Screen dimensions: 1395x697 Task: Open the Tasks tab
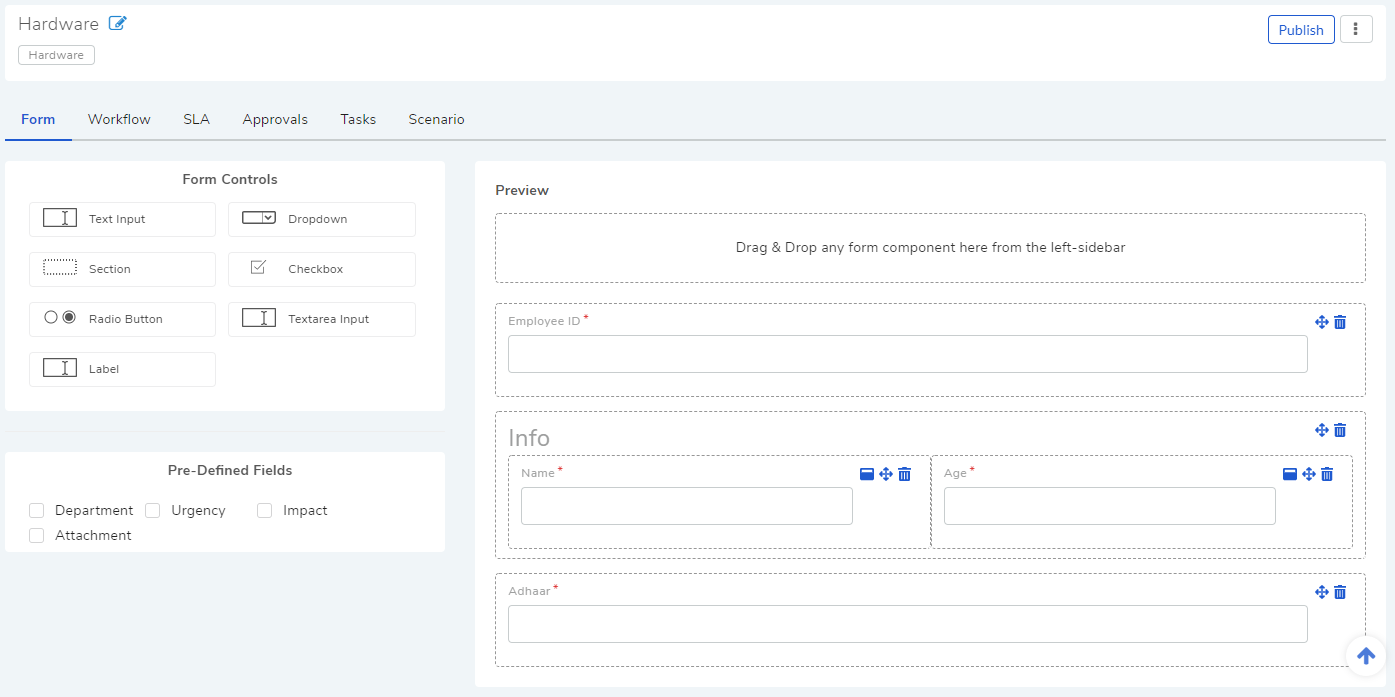point(358,119)
